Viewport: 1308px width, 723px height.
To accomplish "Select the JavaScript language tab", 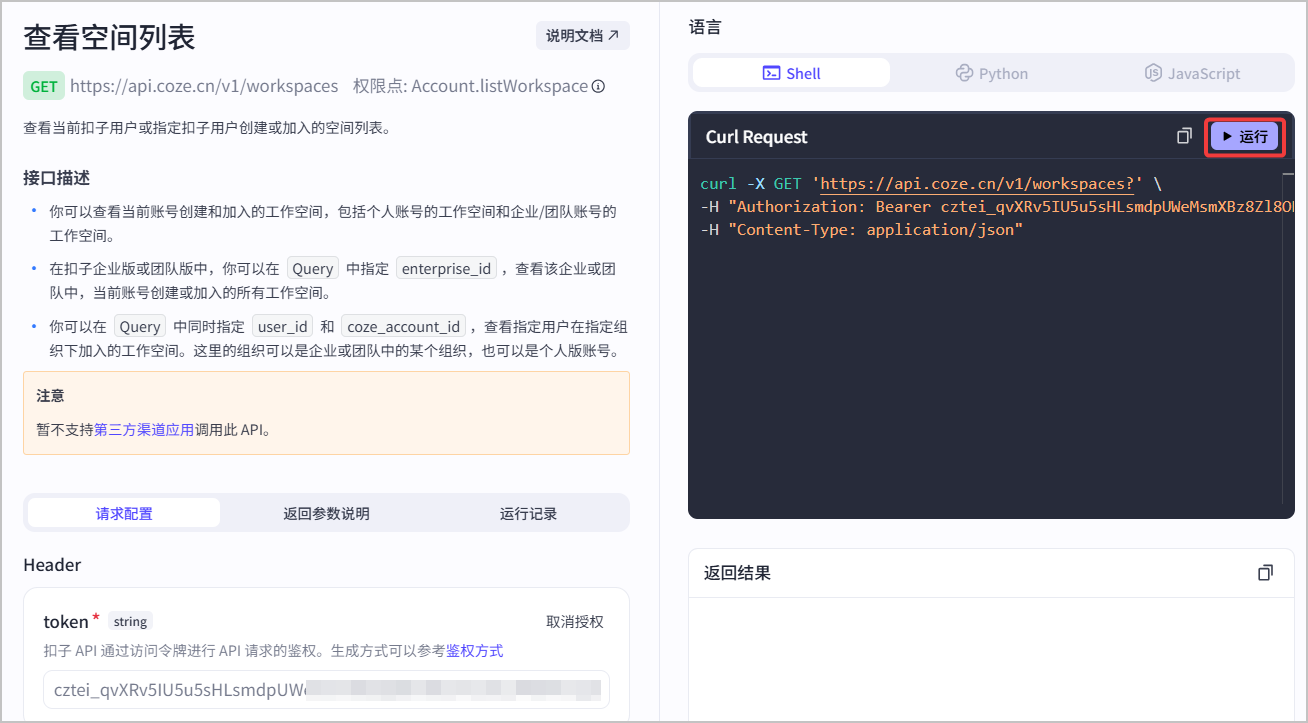I will coord(1192,73).
